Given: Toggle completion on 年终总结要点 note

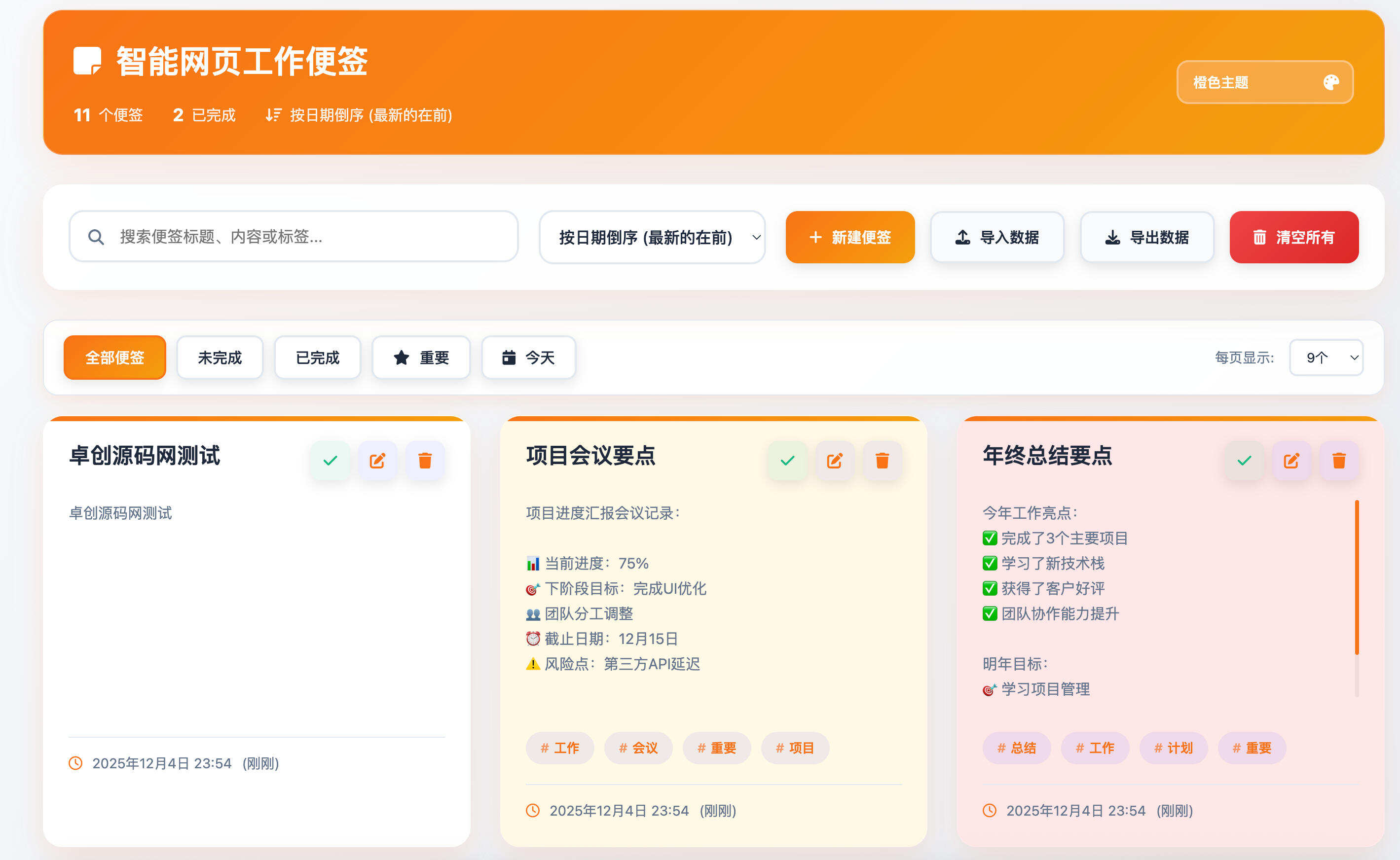Looking at the screenshot, I should coord(1244,461).
